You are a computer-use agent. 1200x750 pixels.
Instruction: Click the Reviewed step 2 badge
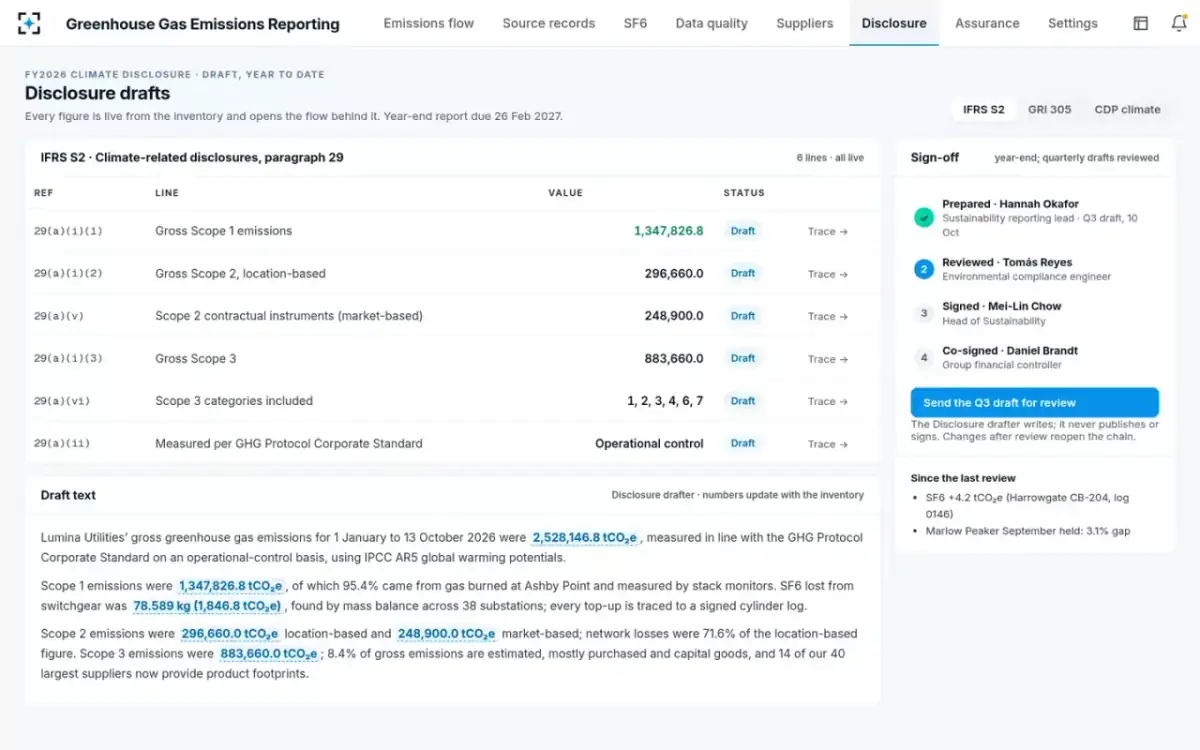[x=924, y=269]
